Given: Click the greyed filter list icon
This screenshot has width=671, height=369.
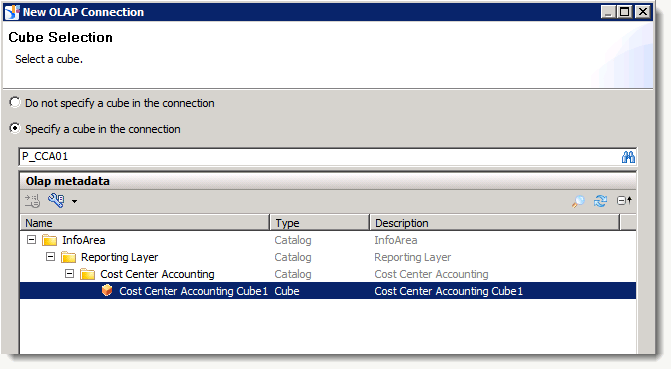Looking at the screenshot, I should (x=32, y=201).
